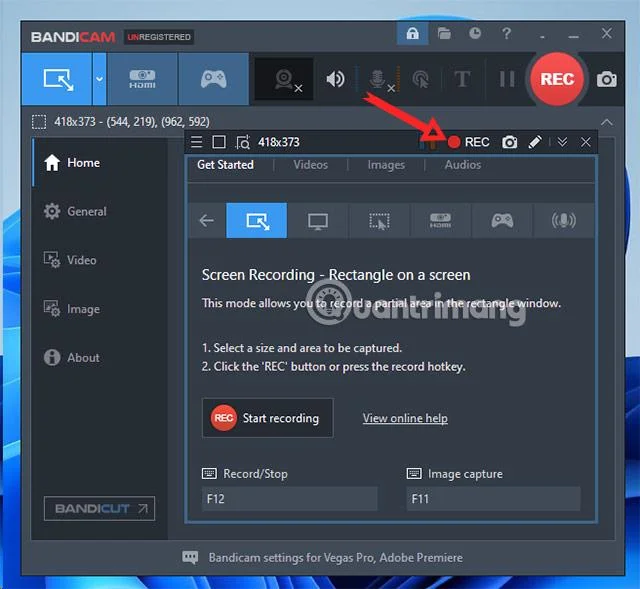This screenshot has height=589, width=640.
Task: Toggle the text overlay T icon
Action: [x=462, y=79]
